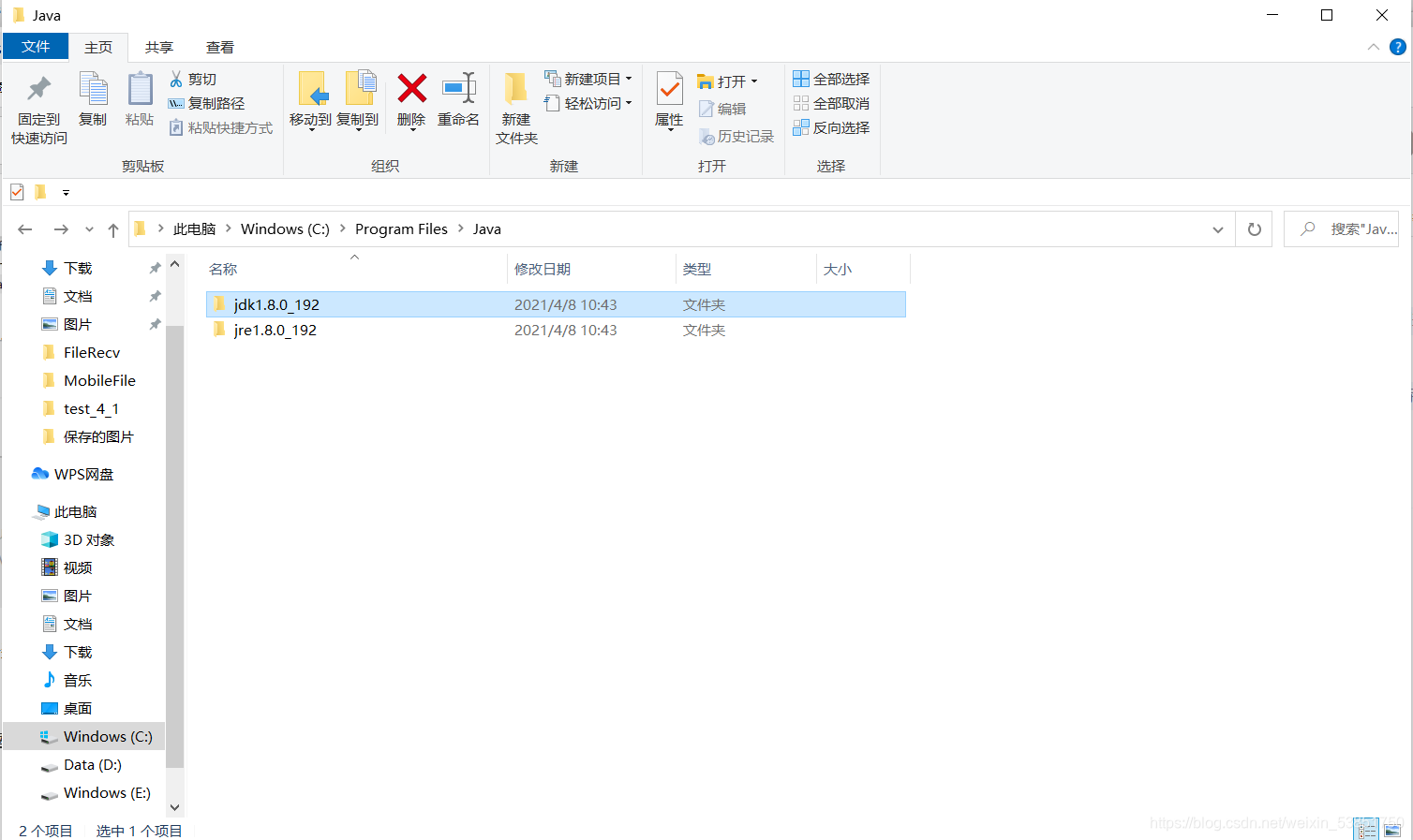This screenshot has height=840, width=1413.
Task: Open FileRecv folder in navigation pane
Action: (92, 353)
